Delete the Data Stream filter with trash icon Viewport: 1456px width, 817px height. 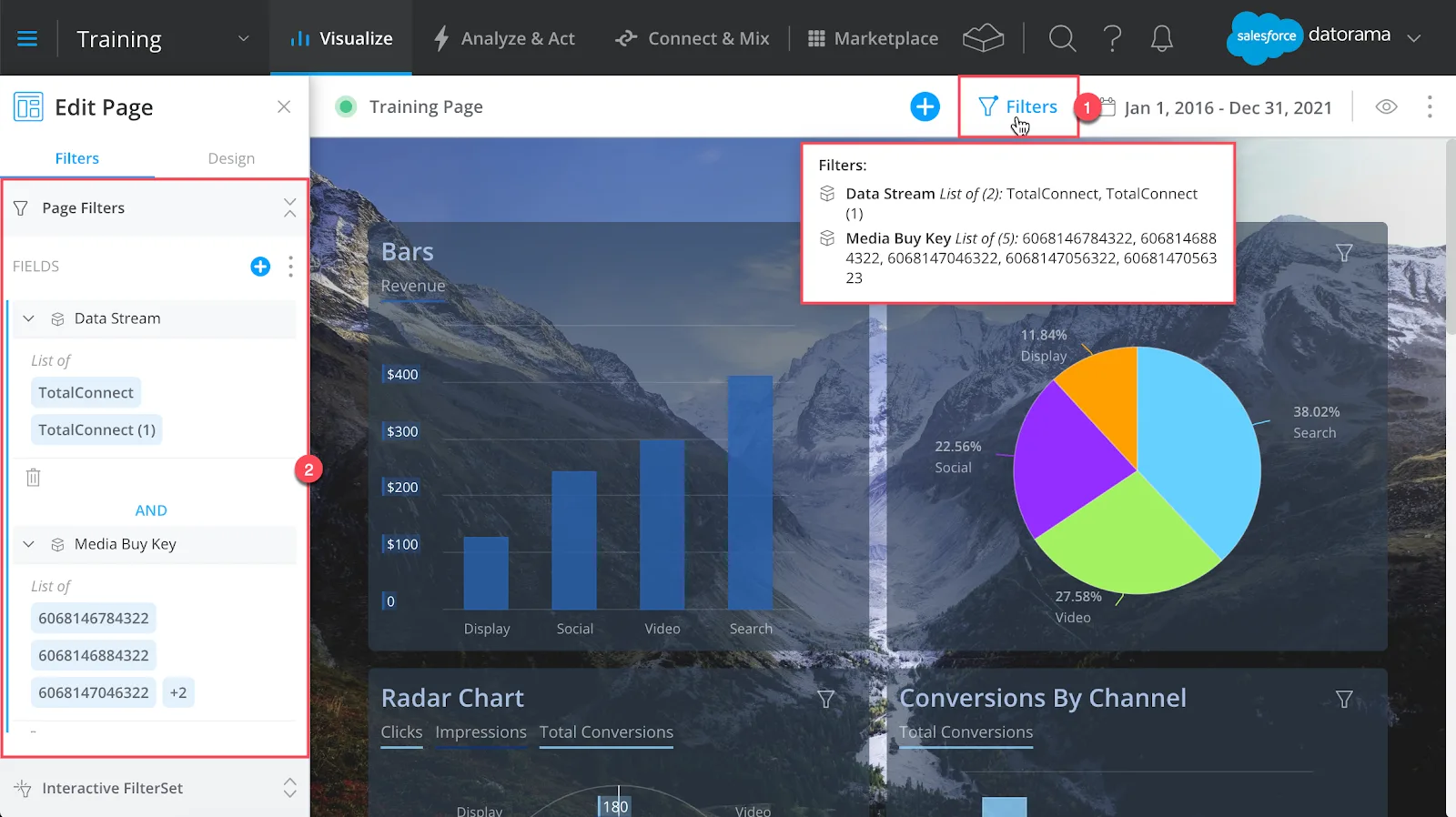coord(34,477)
